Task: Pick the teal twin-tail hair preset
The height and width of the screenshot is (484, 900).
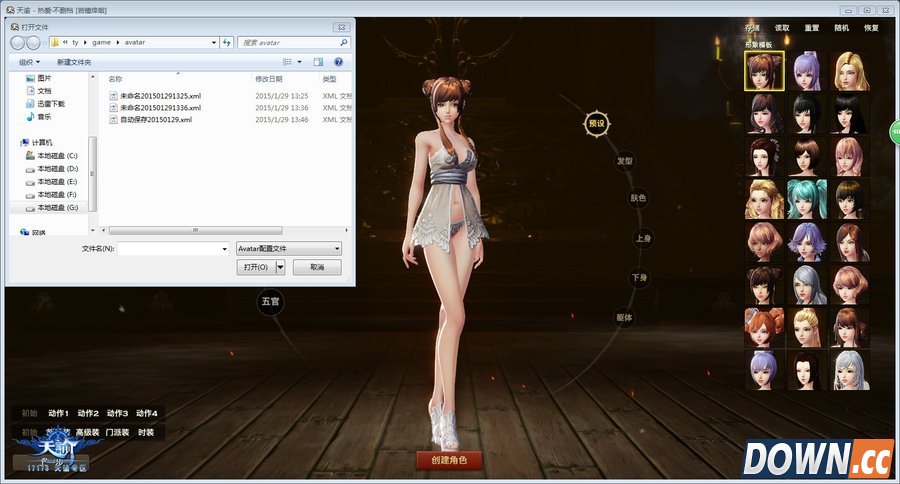Action: point(806,199)
